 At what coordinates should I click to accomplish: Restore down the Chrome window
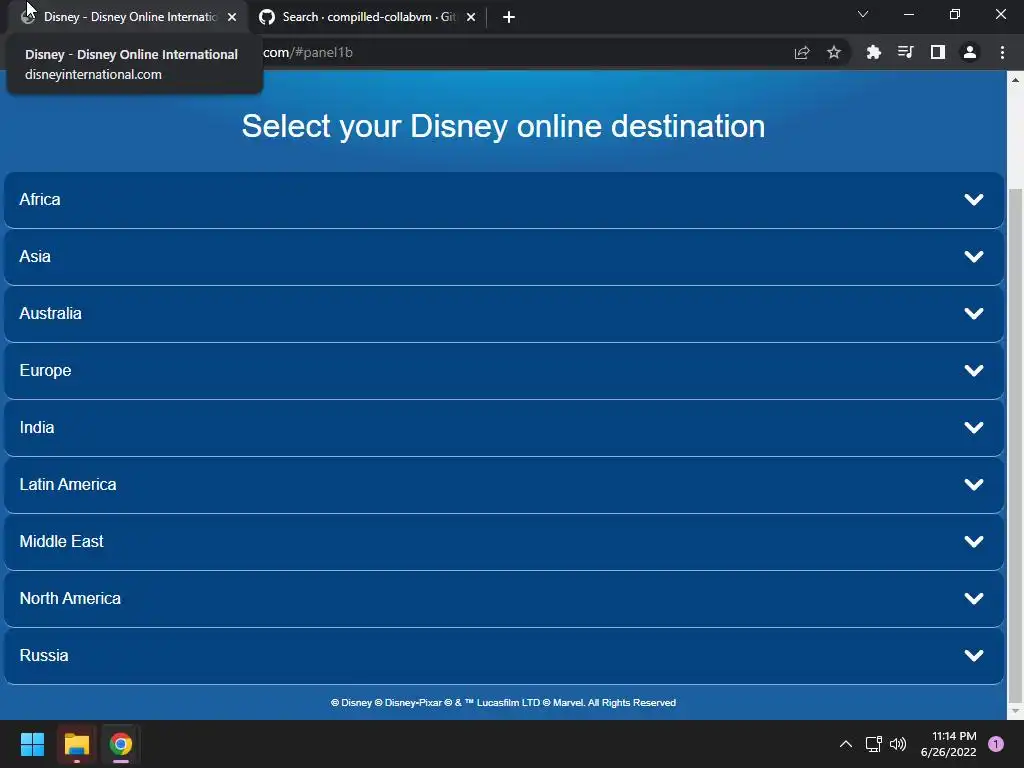click(x=955, y=14)
